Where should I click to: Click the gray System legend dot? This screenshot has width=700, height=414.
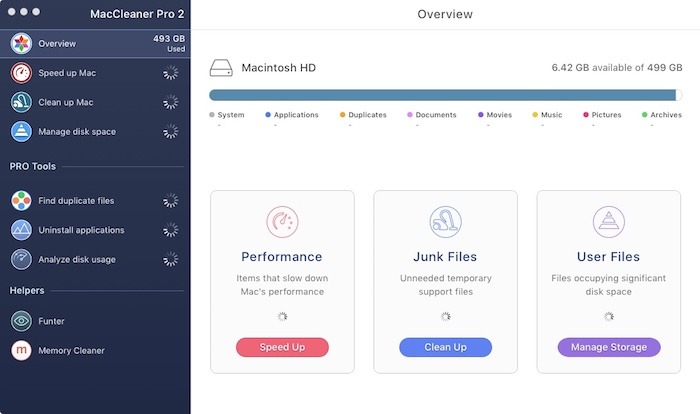coord(212,115)
